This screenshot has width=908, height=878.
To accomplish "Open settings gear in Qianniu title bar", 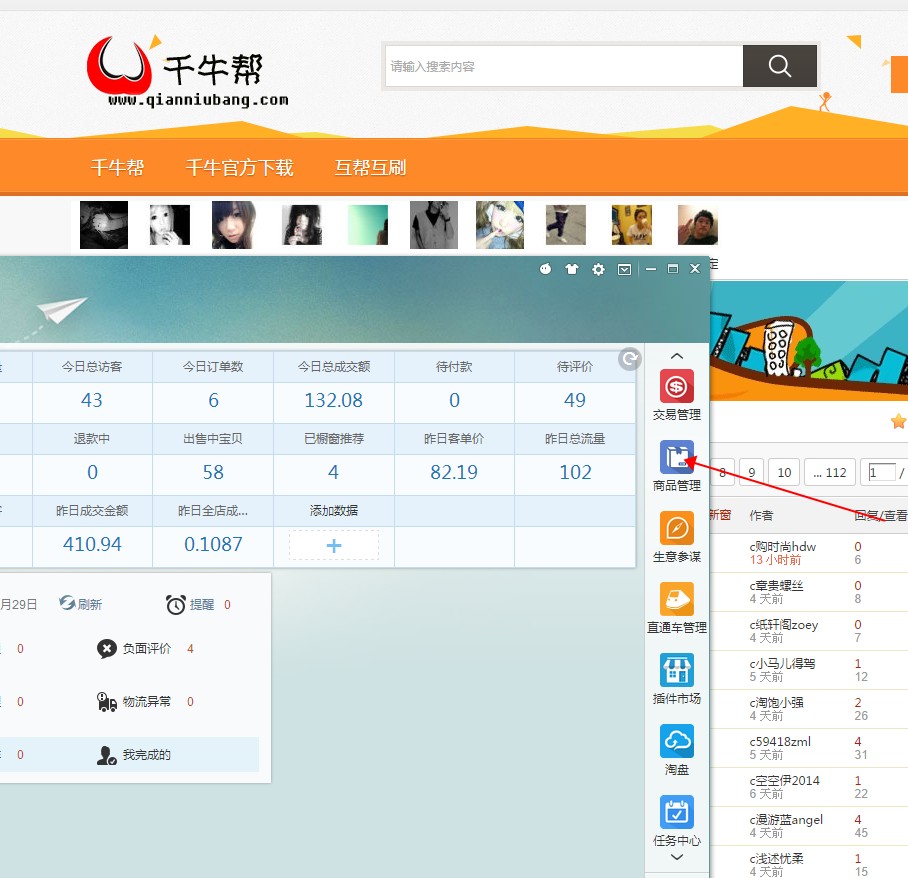I will 598,269.
